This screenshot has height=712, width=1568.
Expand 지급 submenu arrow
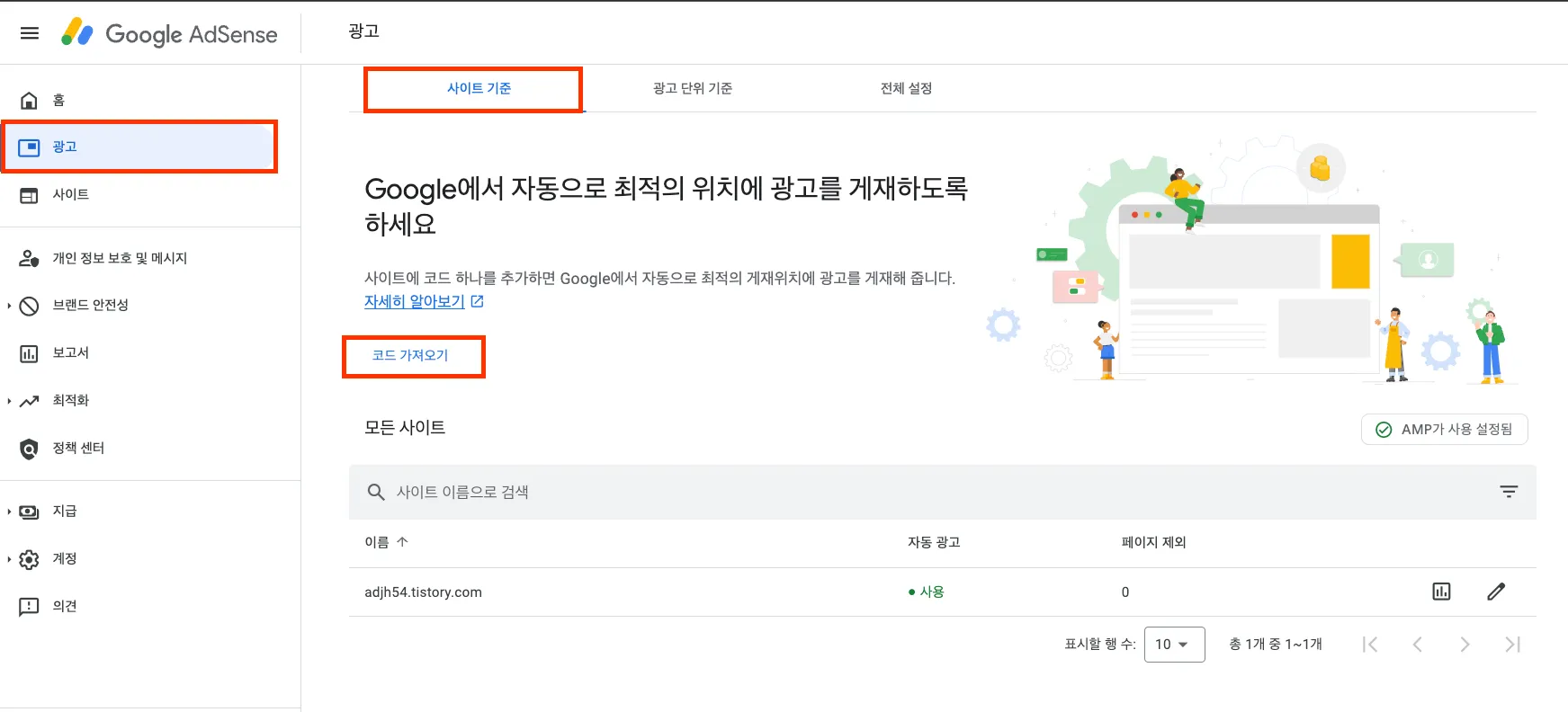click(x=9, y=512)
